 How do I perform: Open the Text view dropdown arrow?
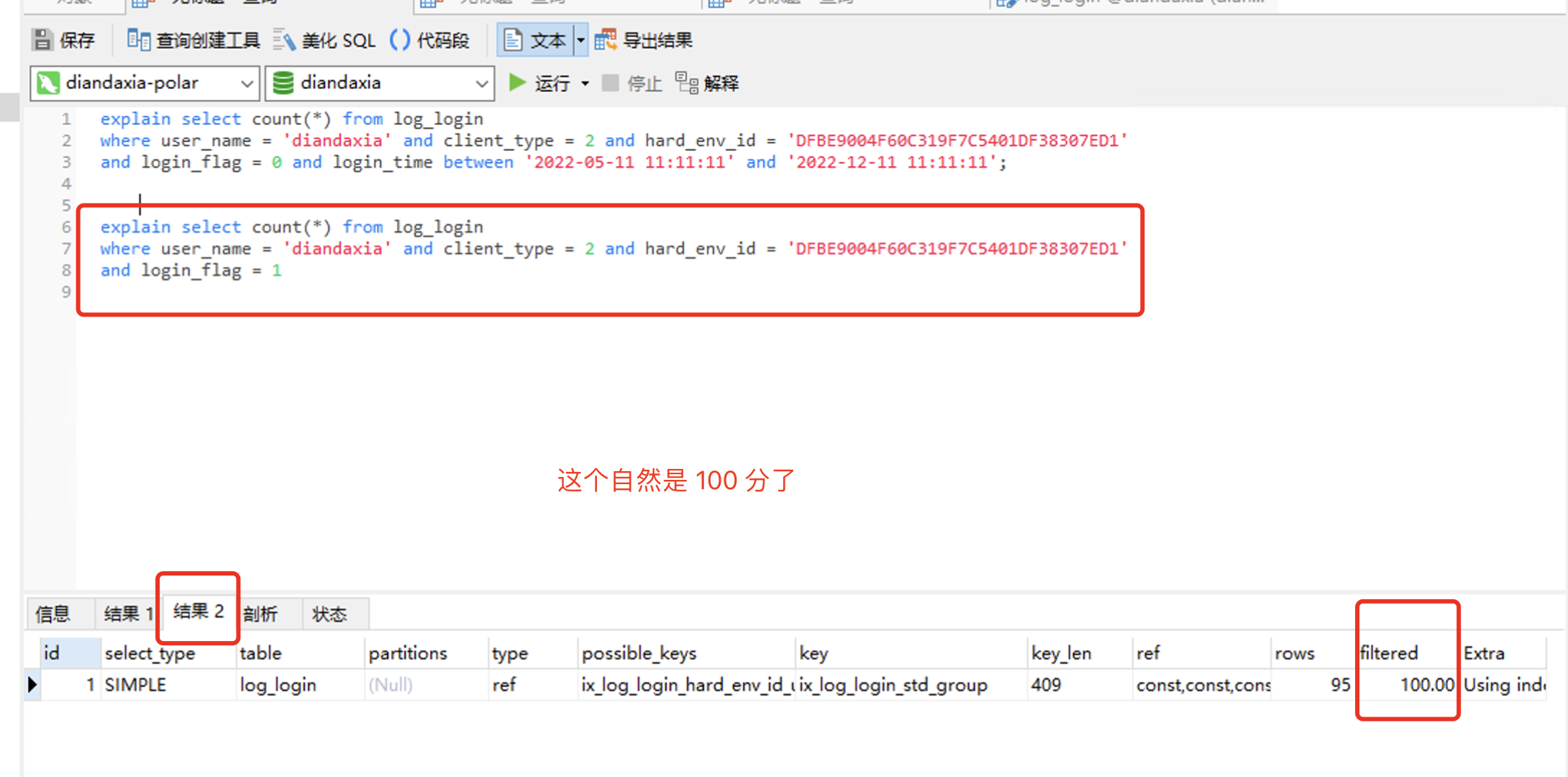pyautogui.click(x=580, y=40)
